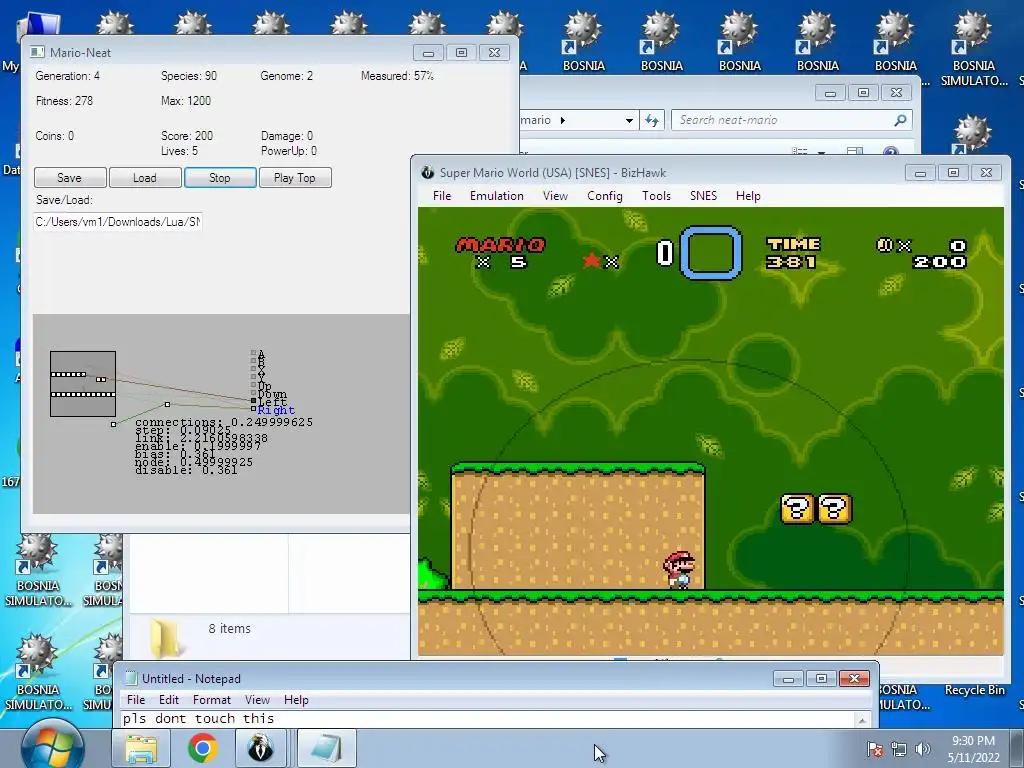Open the BizHawk SNES menu
Image resolution: width=1024 pixels, height=768 pixels.
[703, 196]
